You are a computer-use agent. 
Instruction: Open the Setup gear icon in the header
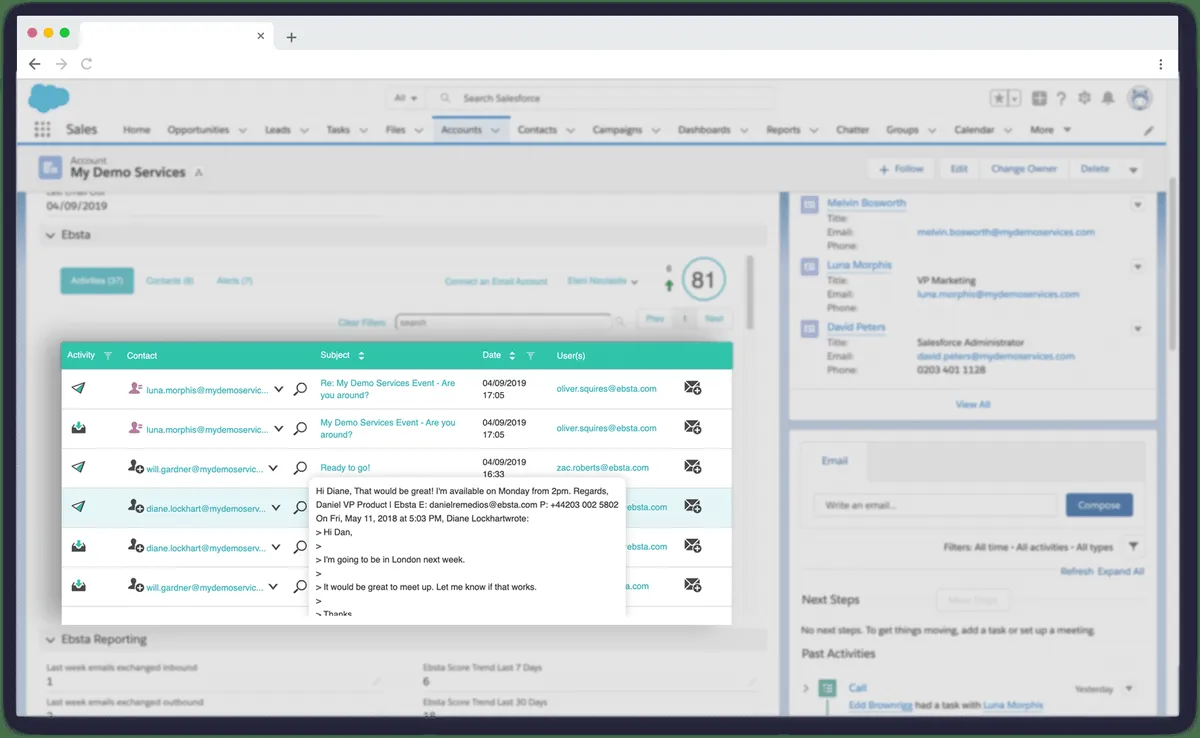tap(1085, 98)
